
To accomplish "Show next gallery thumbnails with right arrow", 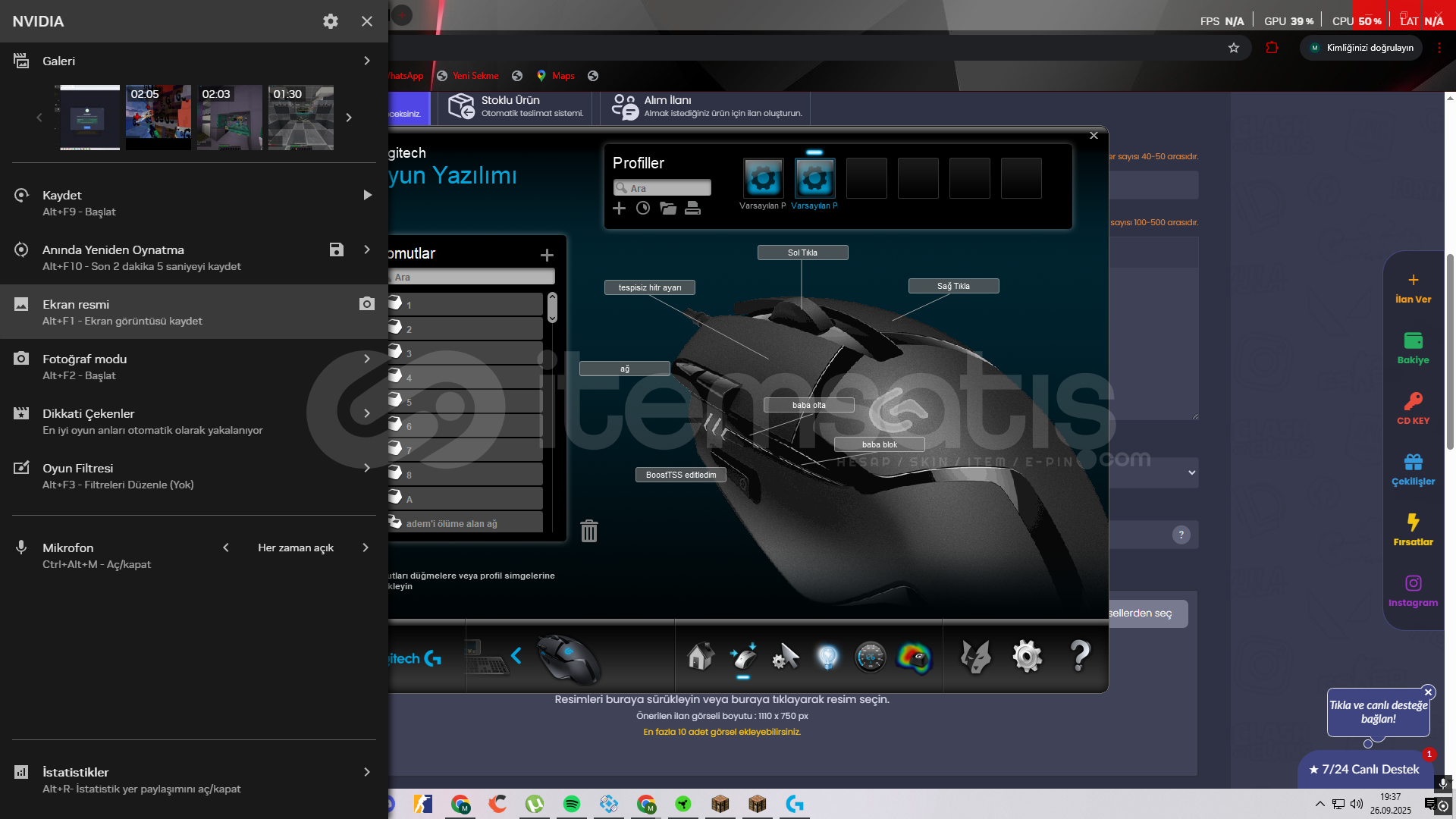I will click(349, 118).
